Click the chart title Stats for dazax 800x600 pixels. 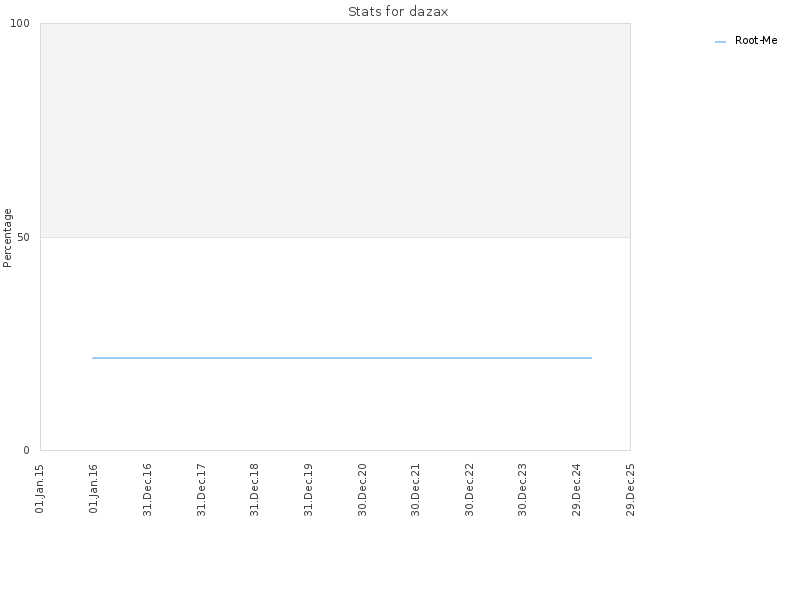click(398, 12)
